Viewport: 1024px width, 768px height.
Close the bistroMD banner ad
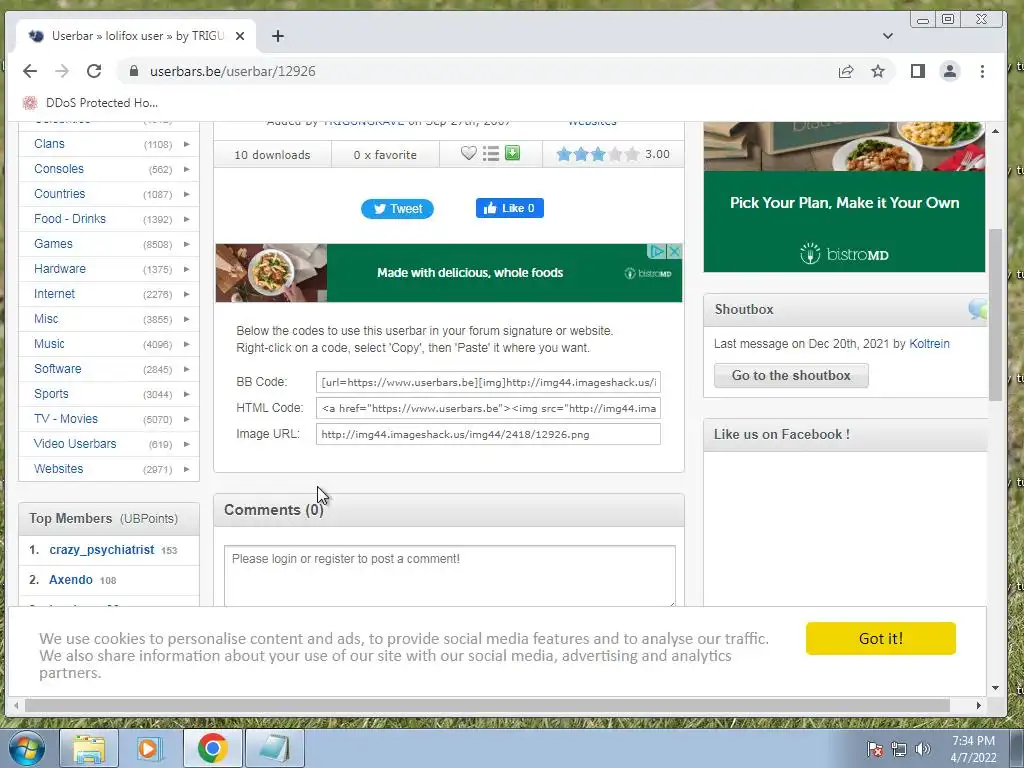click(675, 251)
